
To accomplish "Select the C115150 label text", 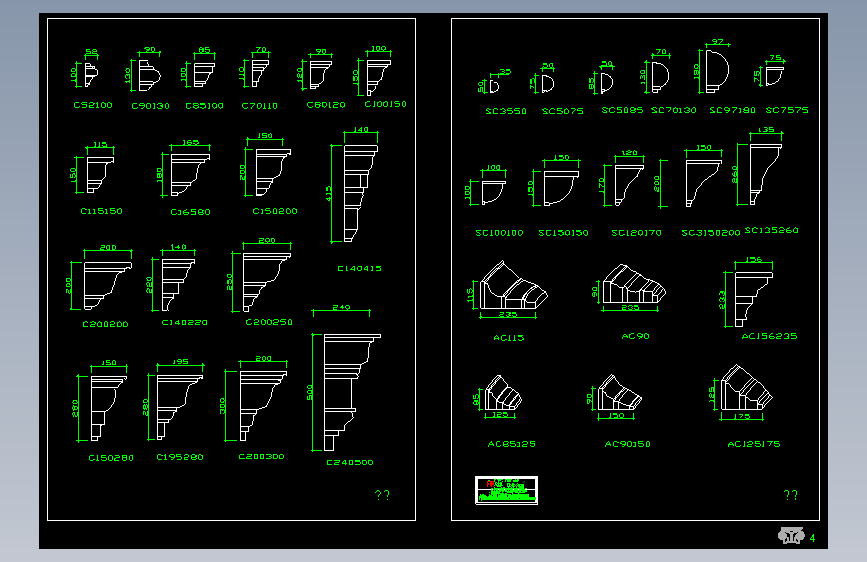I will click(x=101, y=211).
